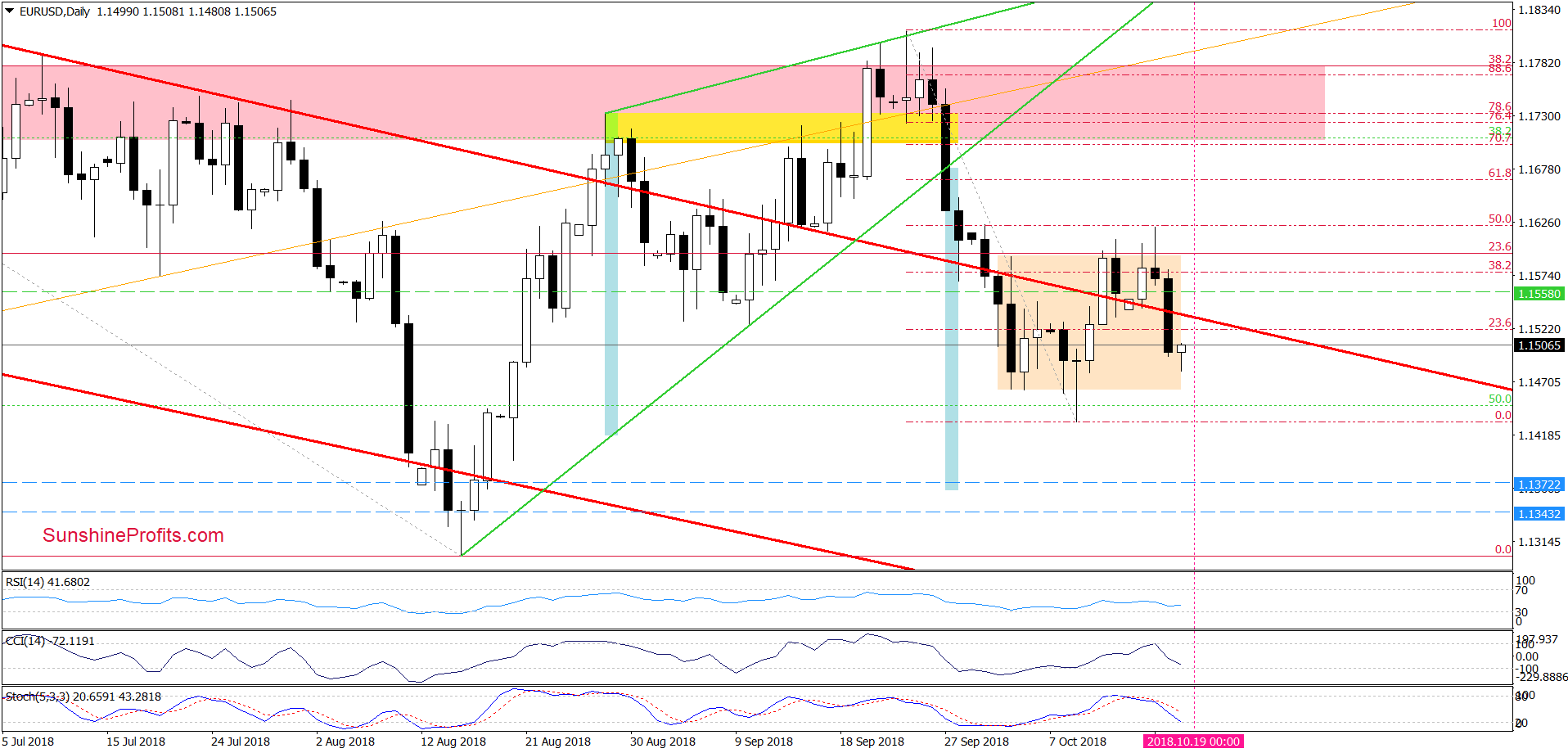The height and width of the screenshot is (753, 1568).
Task: Click the 1.17300 price axis value
Action: (1539, 116)
